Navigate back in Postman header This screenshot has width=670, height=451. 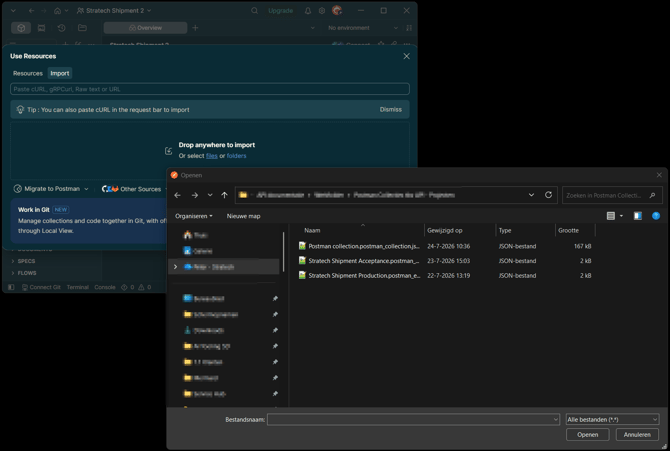click(31, 11)
